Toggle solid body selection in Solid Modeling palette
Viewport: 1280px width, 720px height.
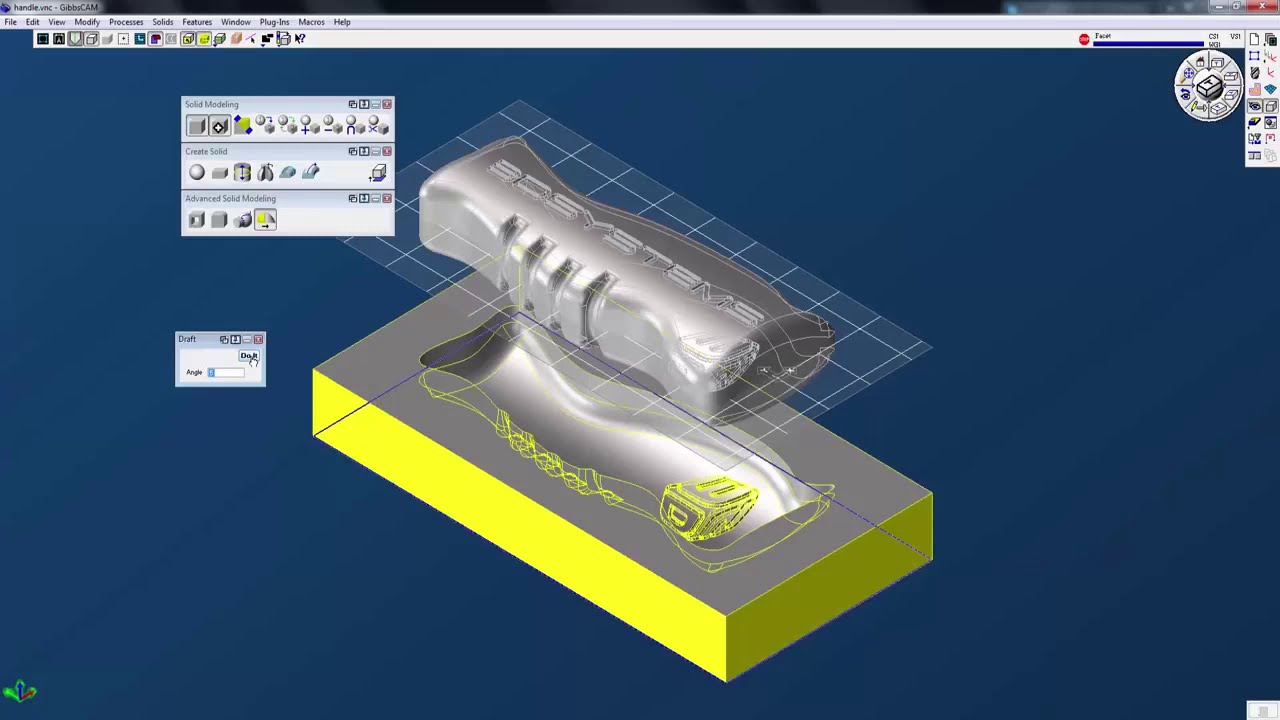[197, 126]
